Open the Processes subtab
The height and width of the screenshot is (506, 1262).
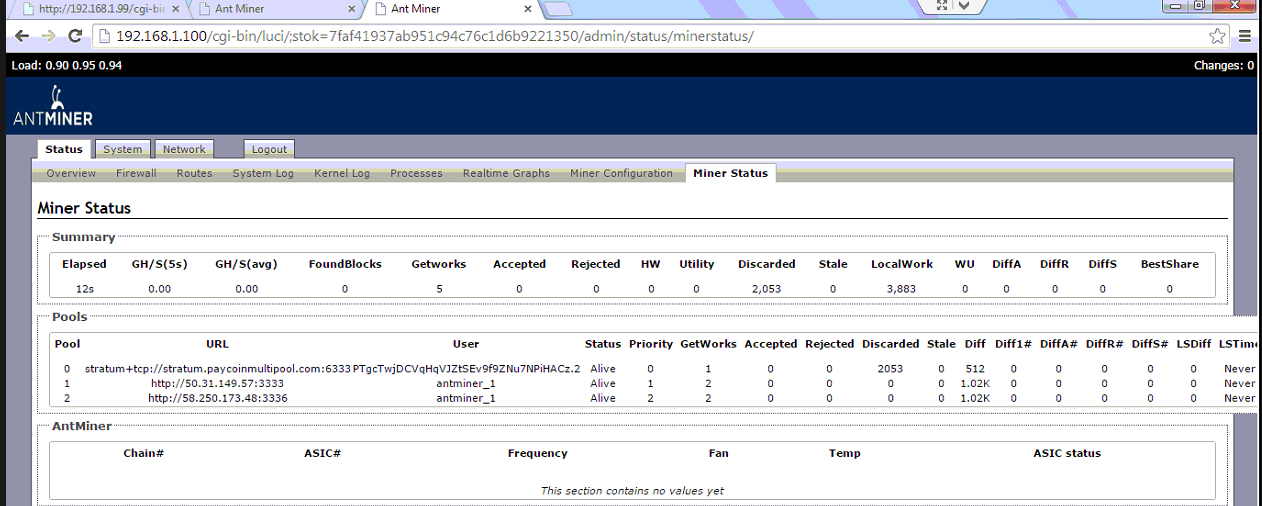pyautogui.click(x=416, y=173)
